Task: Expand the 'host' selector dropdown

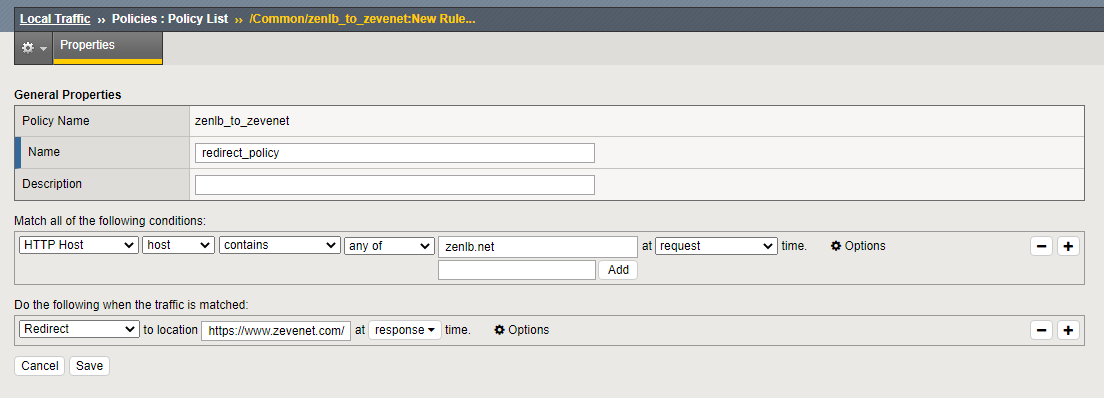Action: [x=178, y=245]
